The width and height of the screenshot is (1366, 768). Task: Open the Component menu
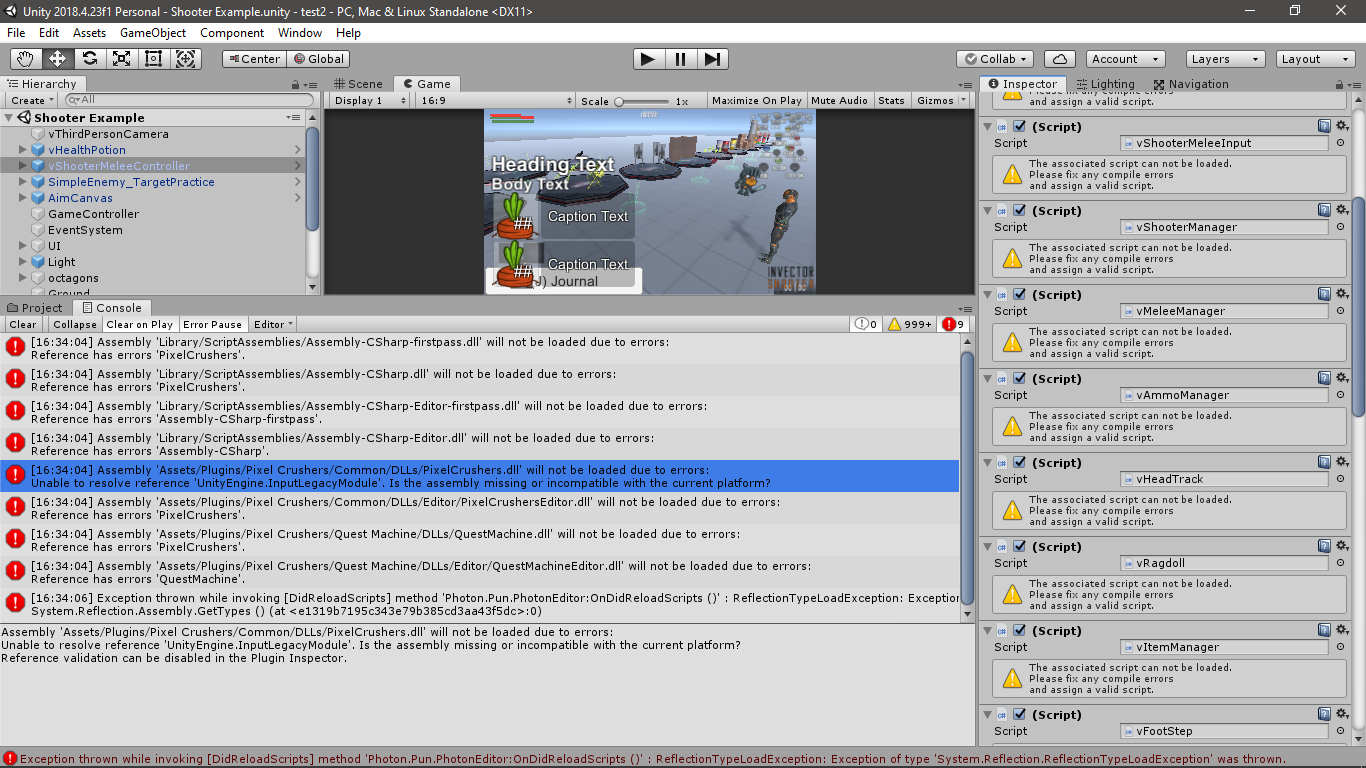pyautogui.click(x=232, y=33)
